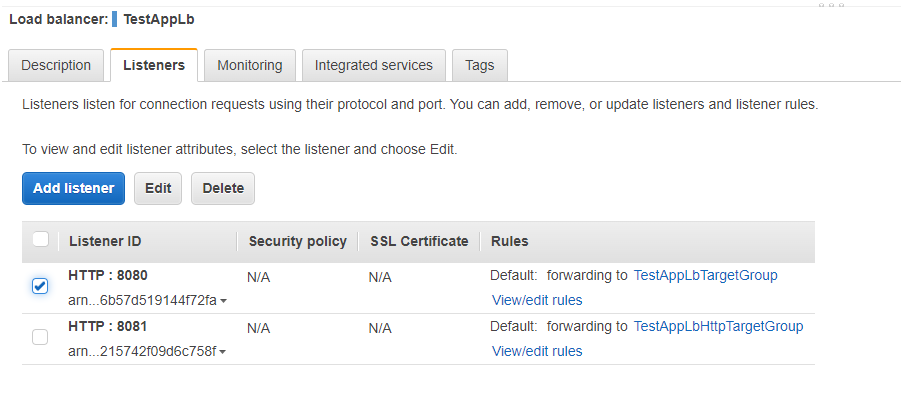Open the TestAppLbTargetGroup link
The width and height of the screenshot is (901, 413).
tap(705, 275)
